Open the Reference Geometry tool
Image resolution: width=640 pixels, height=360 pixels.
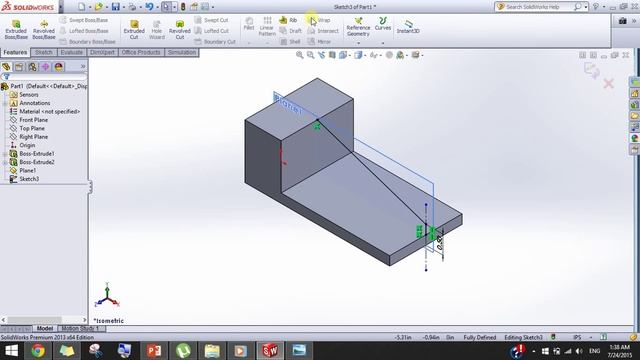pyautogui.click(x=358, y=27)
